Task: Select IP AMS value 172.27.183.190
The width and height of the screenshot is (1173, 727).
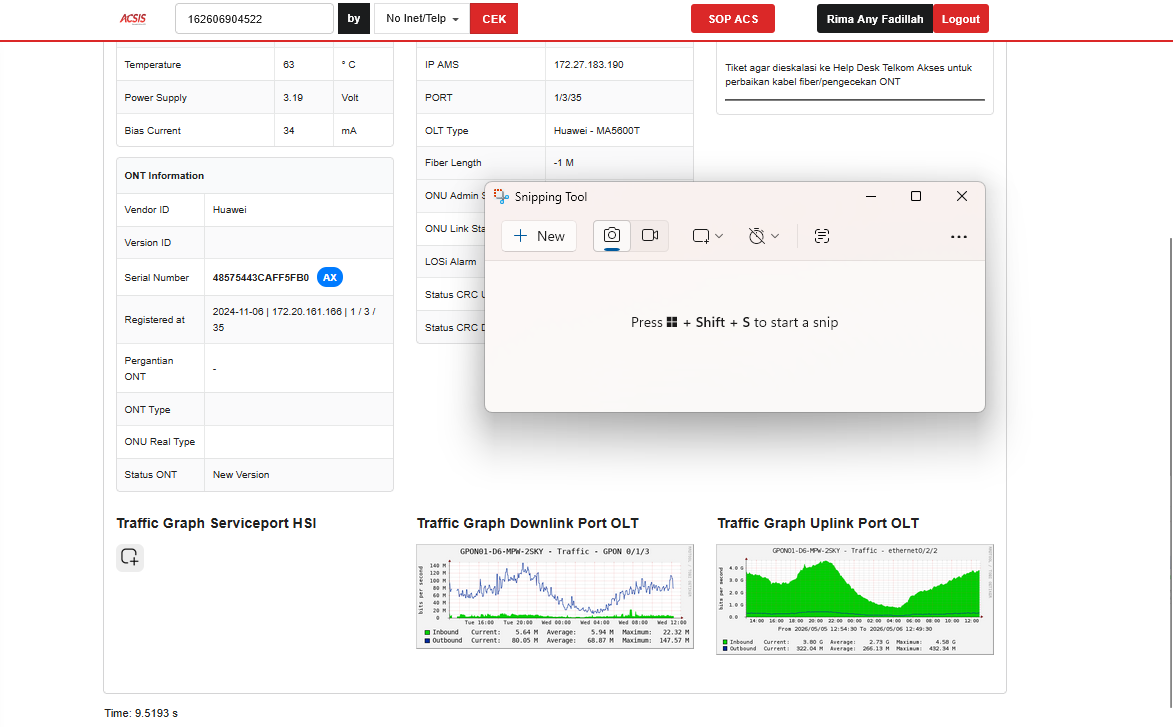Action: [x=589, y=64]
